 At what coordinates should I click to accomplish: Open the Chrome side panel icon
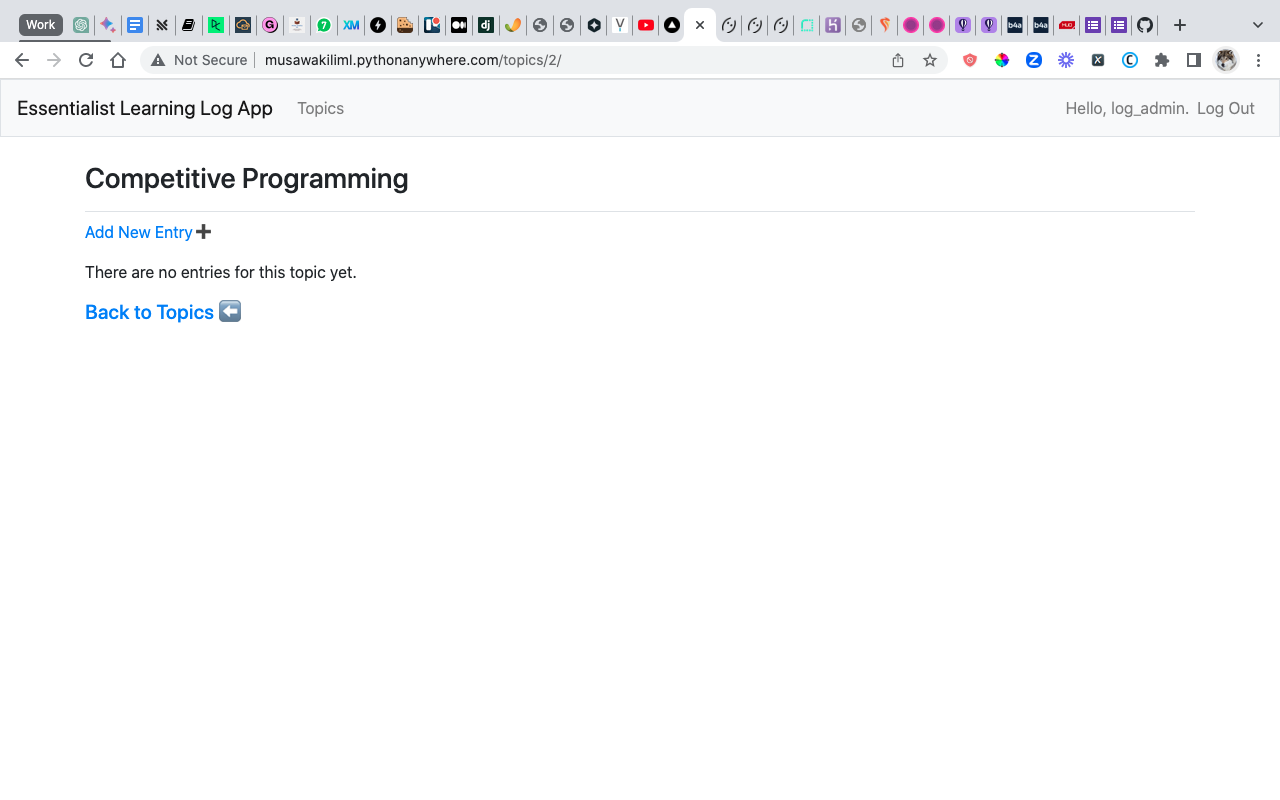pyautogui.click(x=1193, y=60)
